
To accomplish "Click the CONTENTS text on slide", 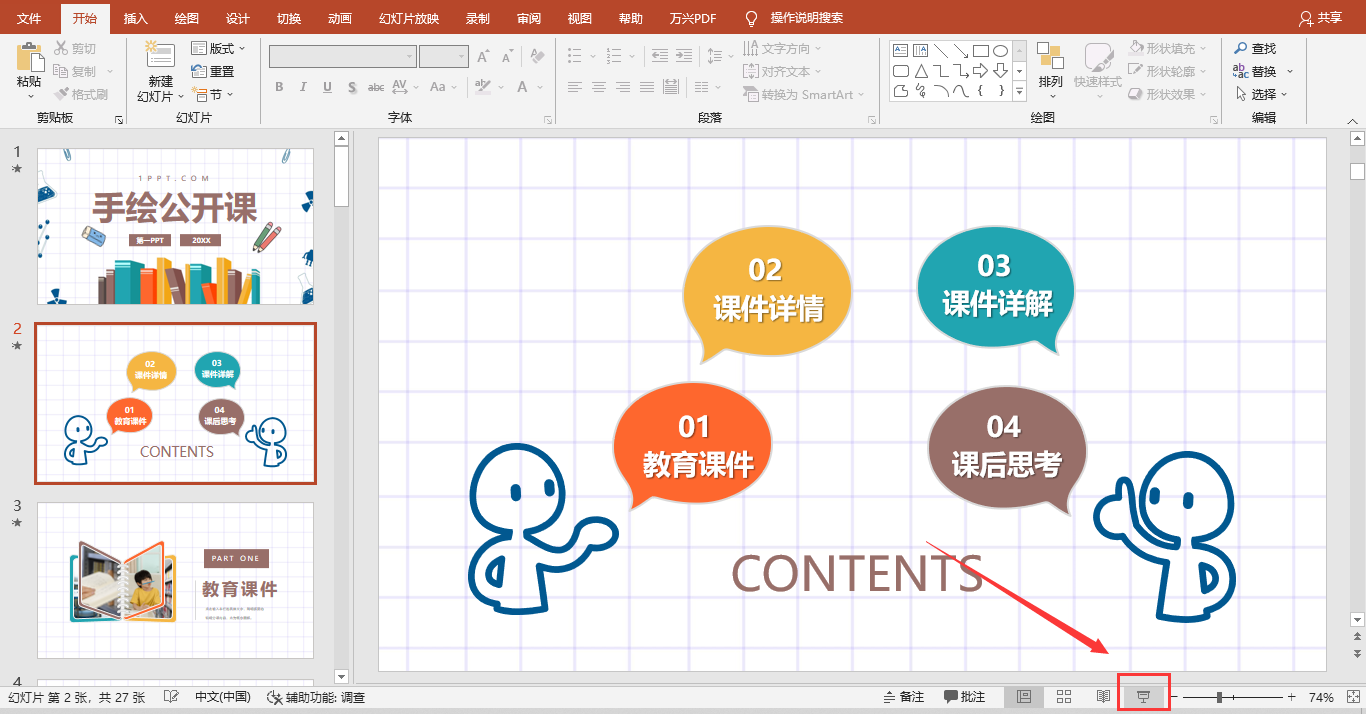I will pyautogui.click(x=857, y=573).
